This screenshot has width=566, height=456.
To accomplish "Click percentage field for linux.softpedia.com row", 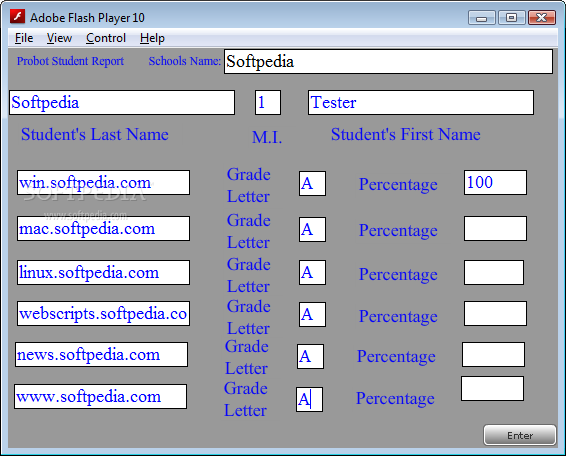I will click(x=494, y=272).
